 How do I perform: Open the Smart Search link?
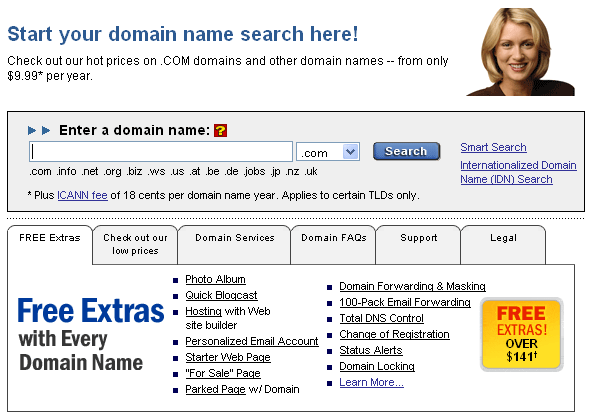493,147
